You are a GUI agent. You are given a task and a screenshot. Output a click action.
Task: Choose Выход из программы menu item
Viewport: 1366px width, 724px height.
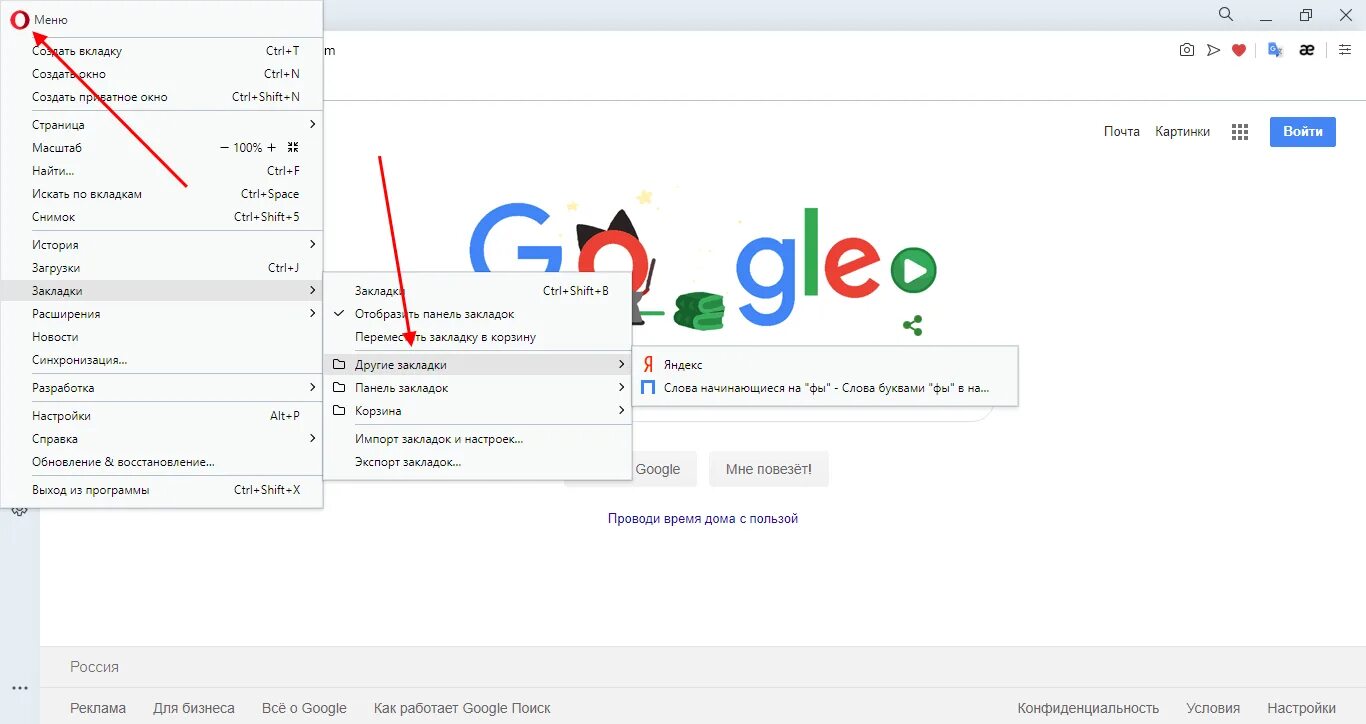[x=162, y=490]
